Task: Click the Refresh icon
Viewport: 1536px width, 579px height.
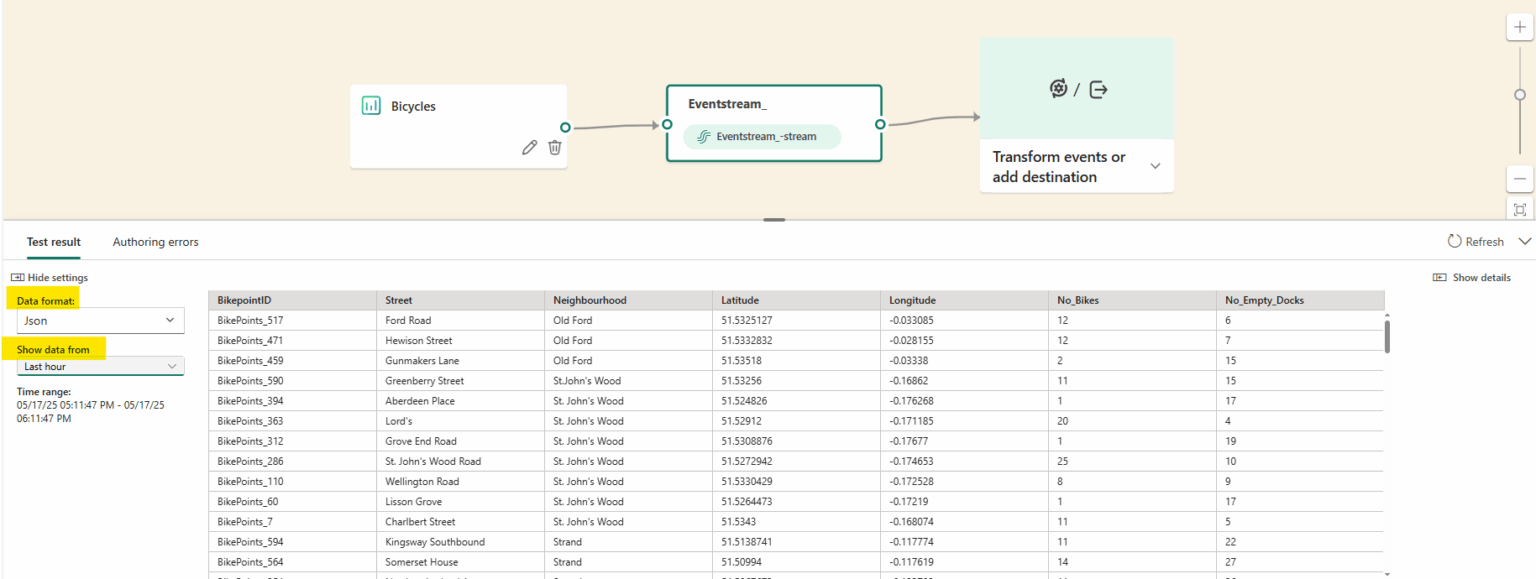Action: [x=1455, y=241]
